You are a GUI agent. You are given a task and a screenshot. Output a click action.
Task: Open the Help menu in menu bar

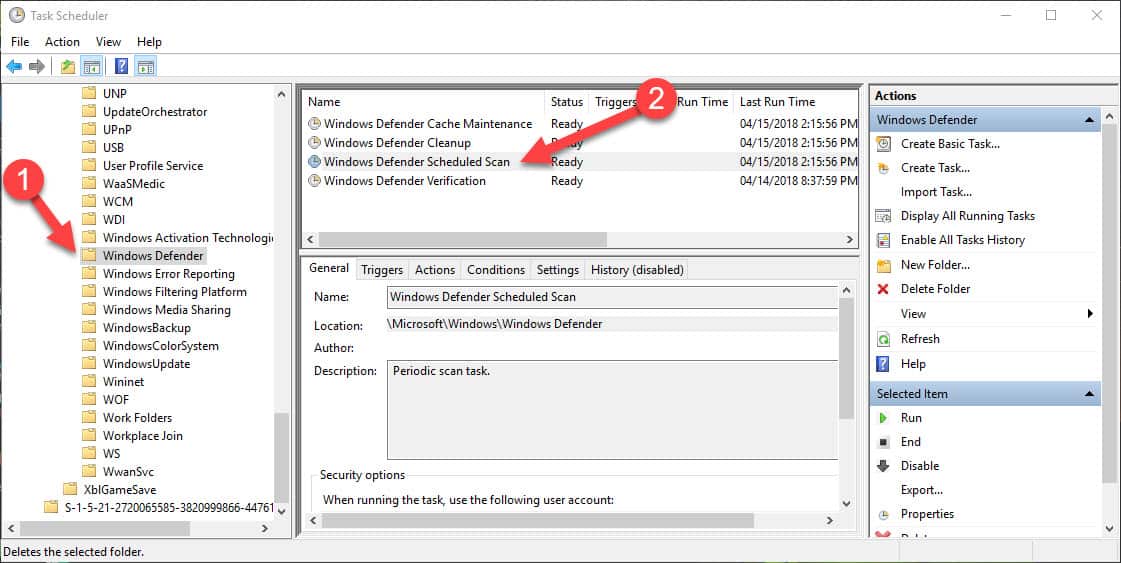149,41
